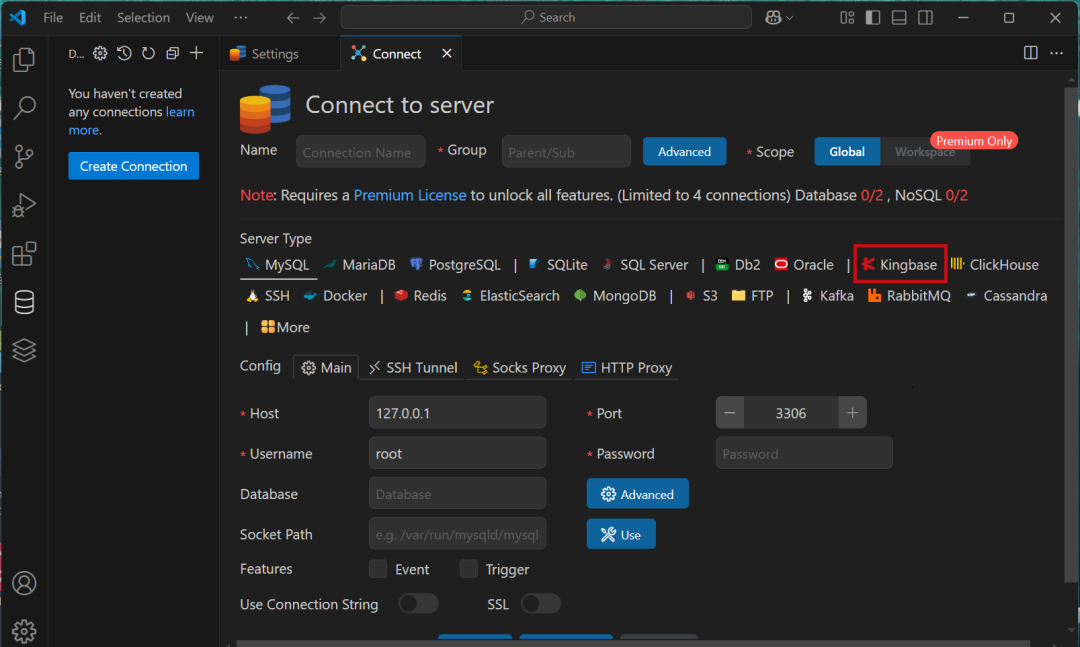Open database sidebar settings gear icon
Screen dimensions: 1080x647
[x=100, y=53]
